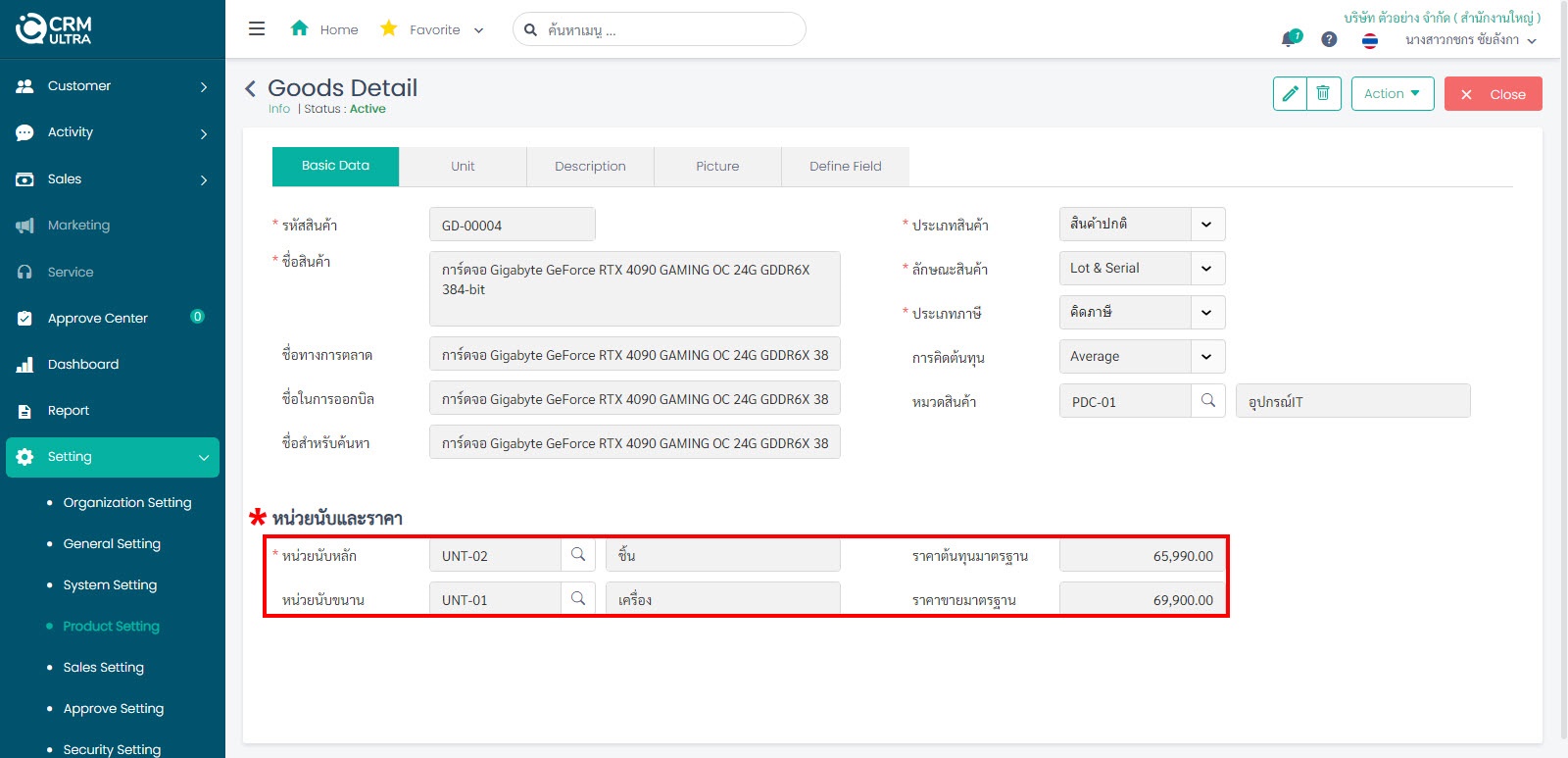Switch to the Description tab
The width and height of the screenshot is (1568, 758).
(x=590, y=167)
